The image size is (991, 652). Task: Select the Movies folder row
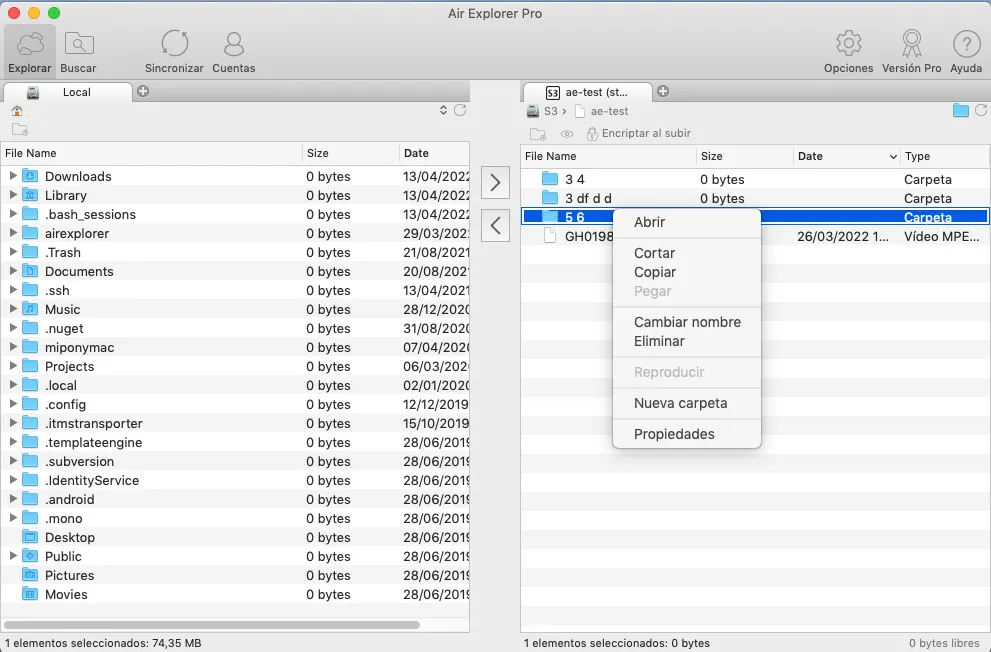(235, 594)
